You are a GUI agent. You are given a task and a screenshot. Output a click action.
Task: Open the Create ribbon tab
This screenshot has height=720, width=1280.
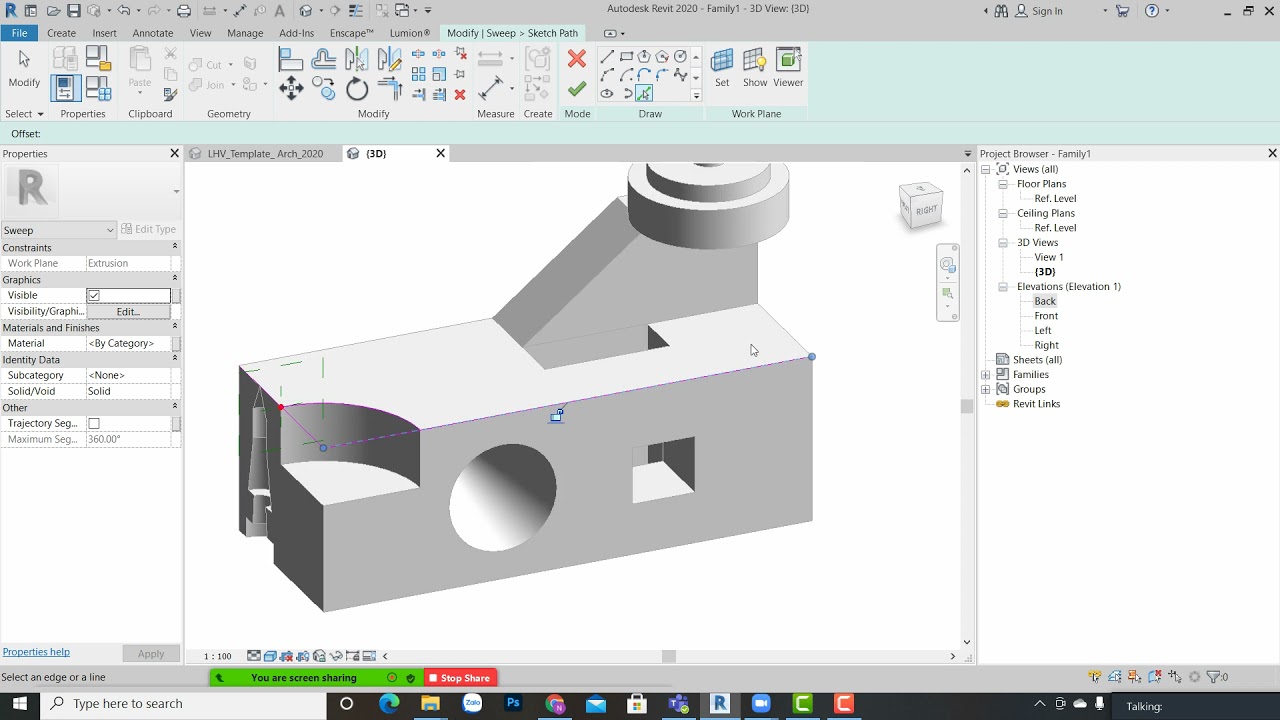[x=61, y=33]
